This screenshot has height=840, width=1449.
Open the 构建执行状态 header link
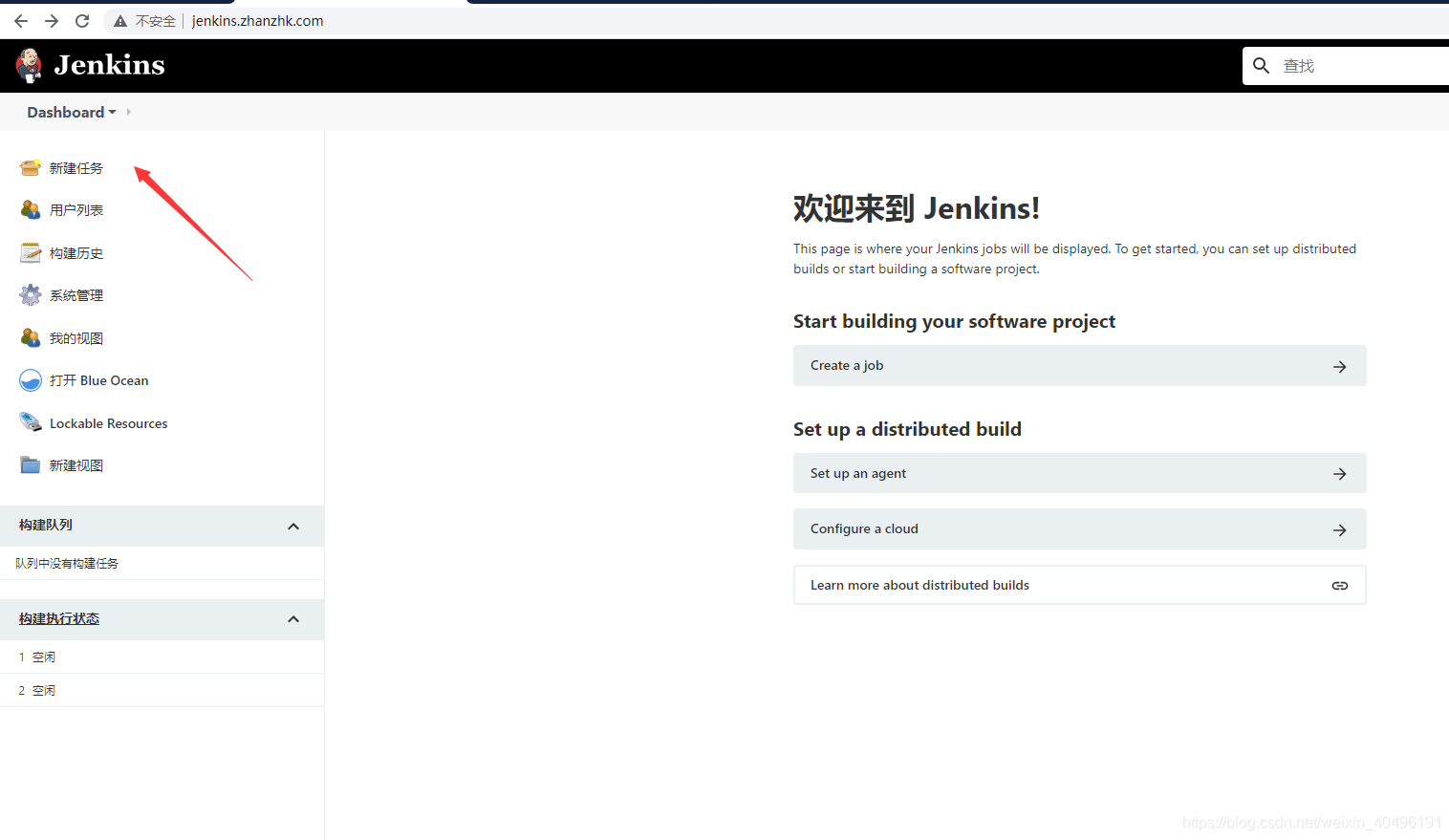click(x=59, y=619)
